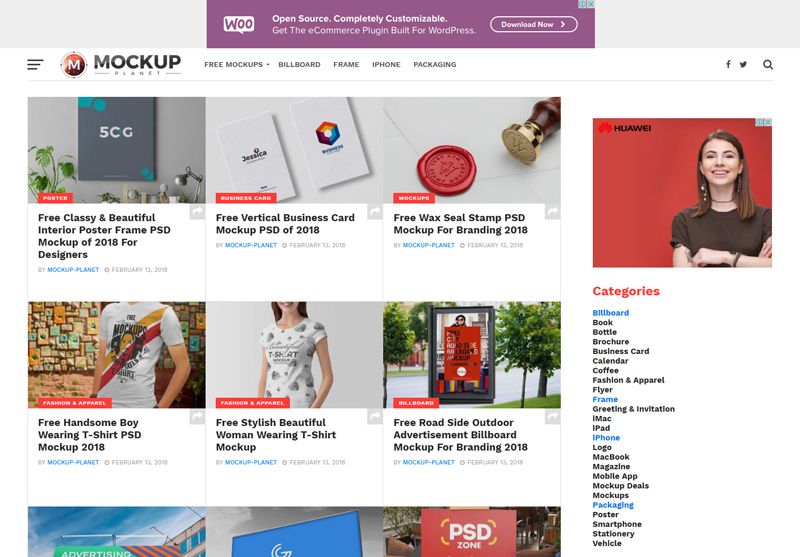Close the WooCommerce banner ad

coord(591,4)
